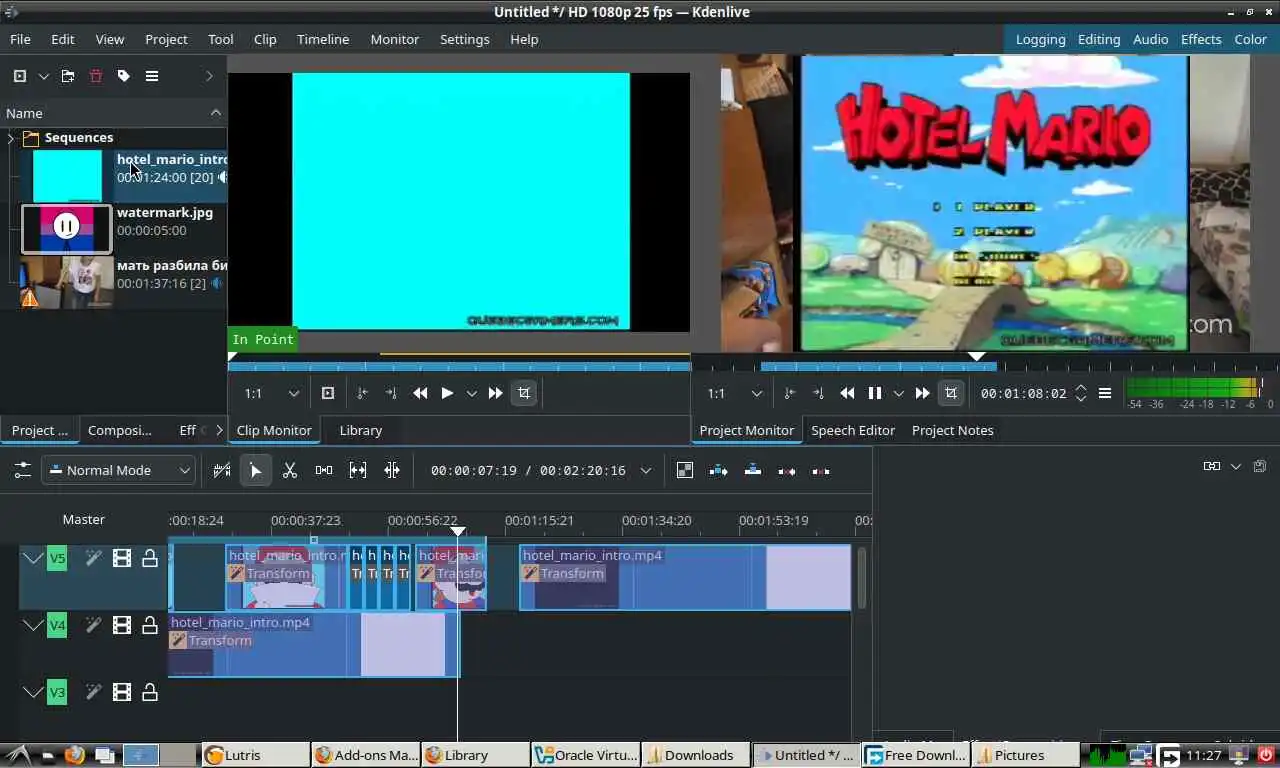This screenshot has height=768, width=1280.
Task: Click the project monitor timecode stepper arrows
Action: click(x=1080, y=393)
